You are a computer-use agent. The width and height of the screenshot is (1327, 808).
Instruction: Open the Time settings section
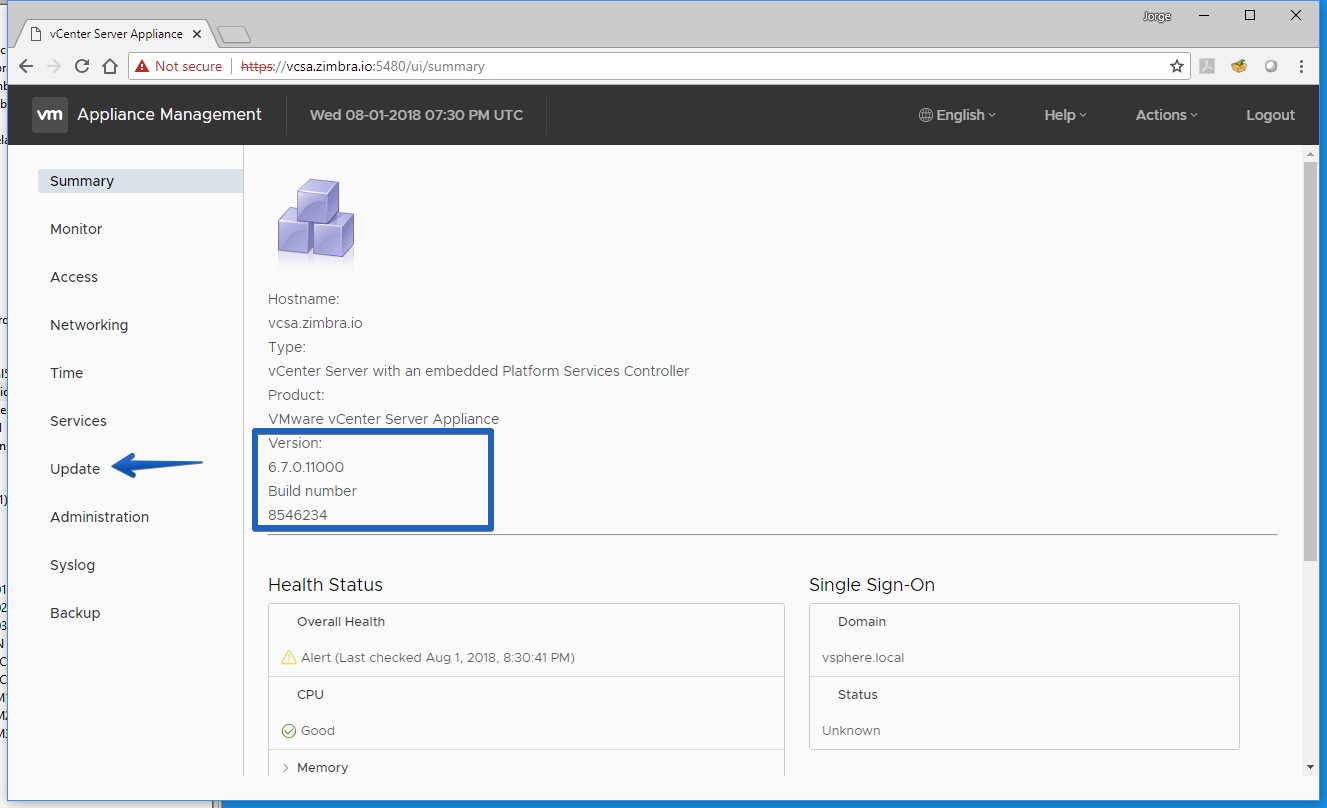pos(67,373)
